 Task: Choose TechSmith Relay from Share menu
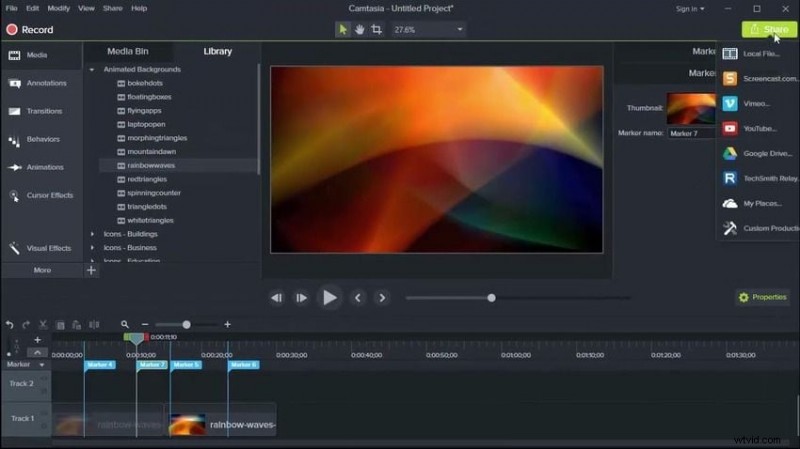pos(759,179)
